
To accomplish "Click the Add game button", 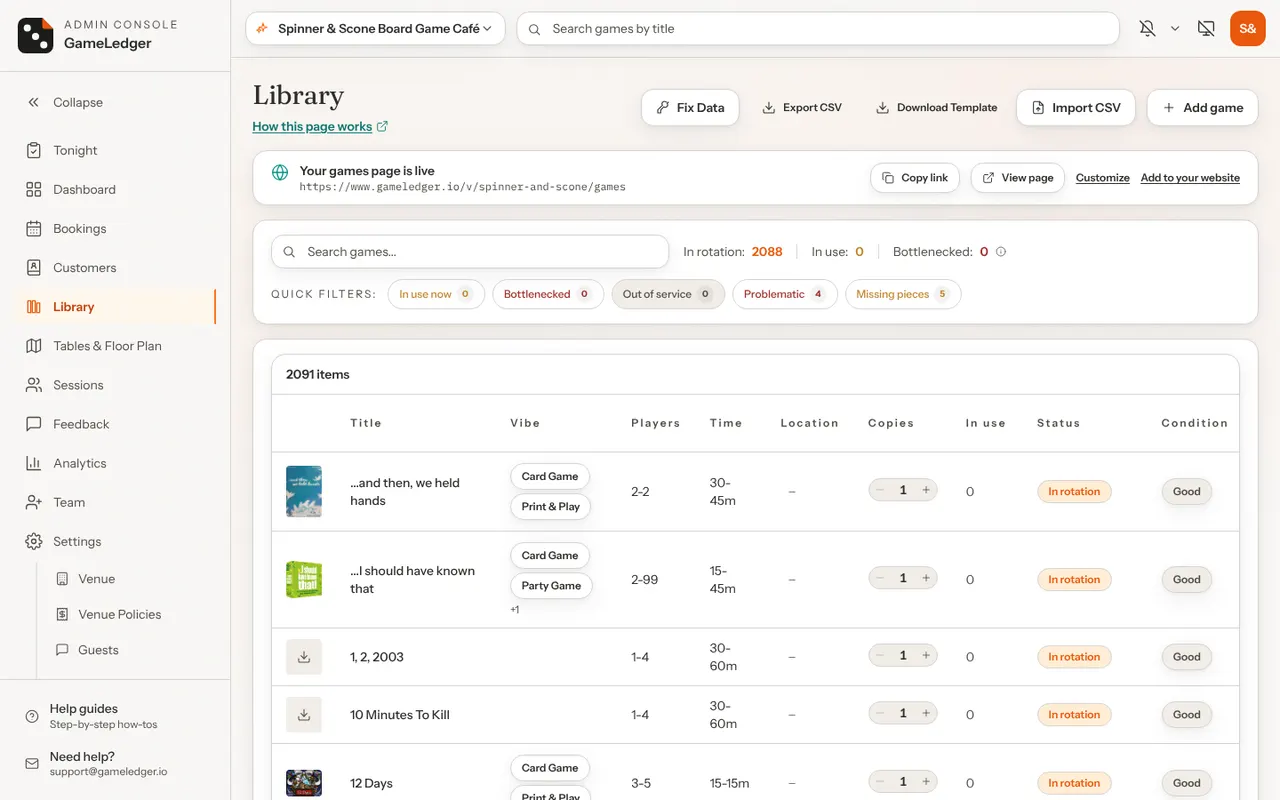I will 1203,108.
